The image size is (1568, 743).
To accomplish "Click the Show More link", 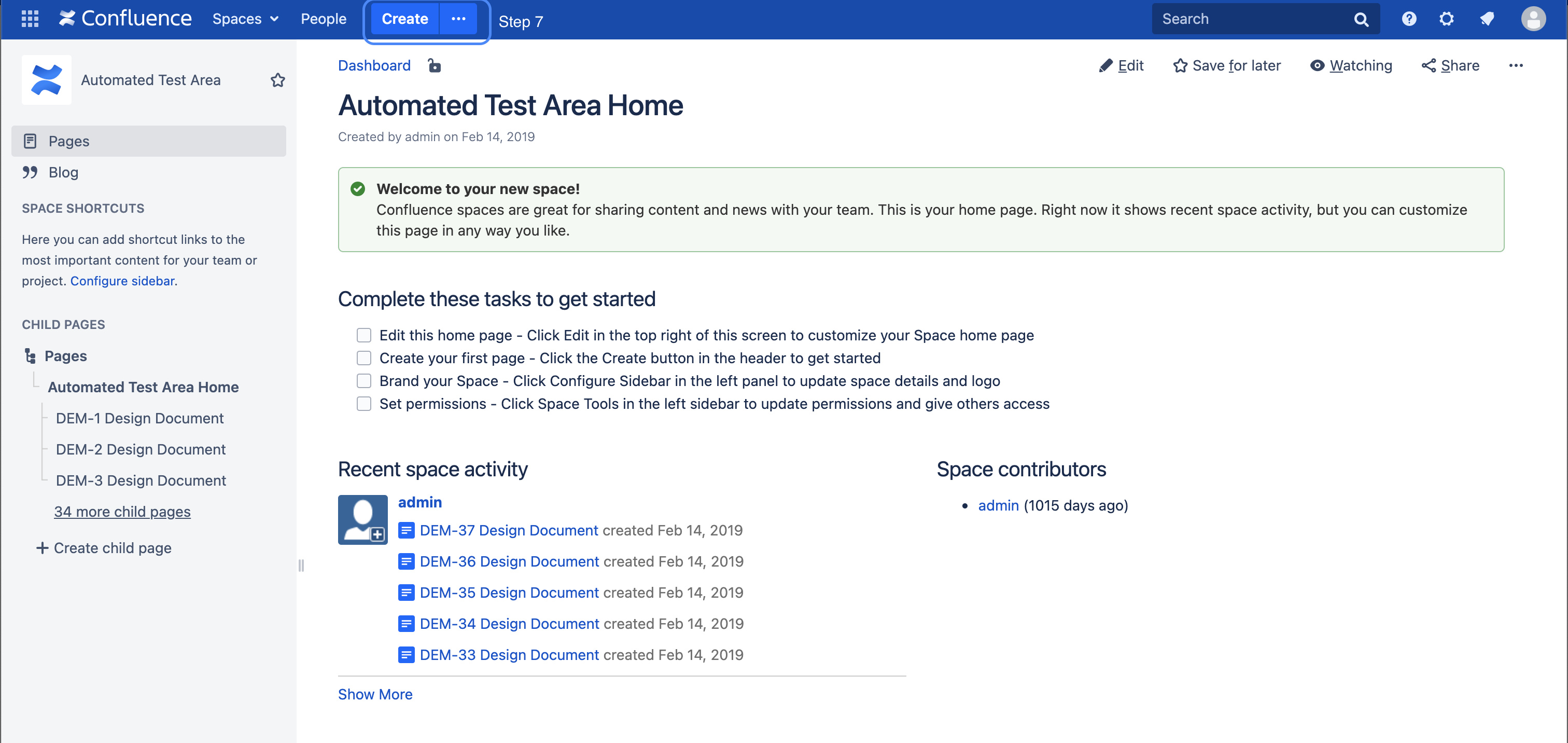I will (375, 694).
